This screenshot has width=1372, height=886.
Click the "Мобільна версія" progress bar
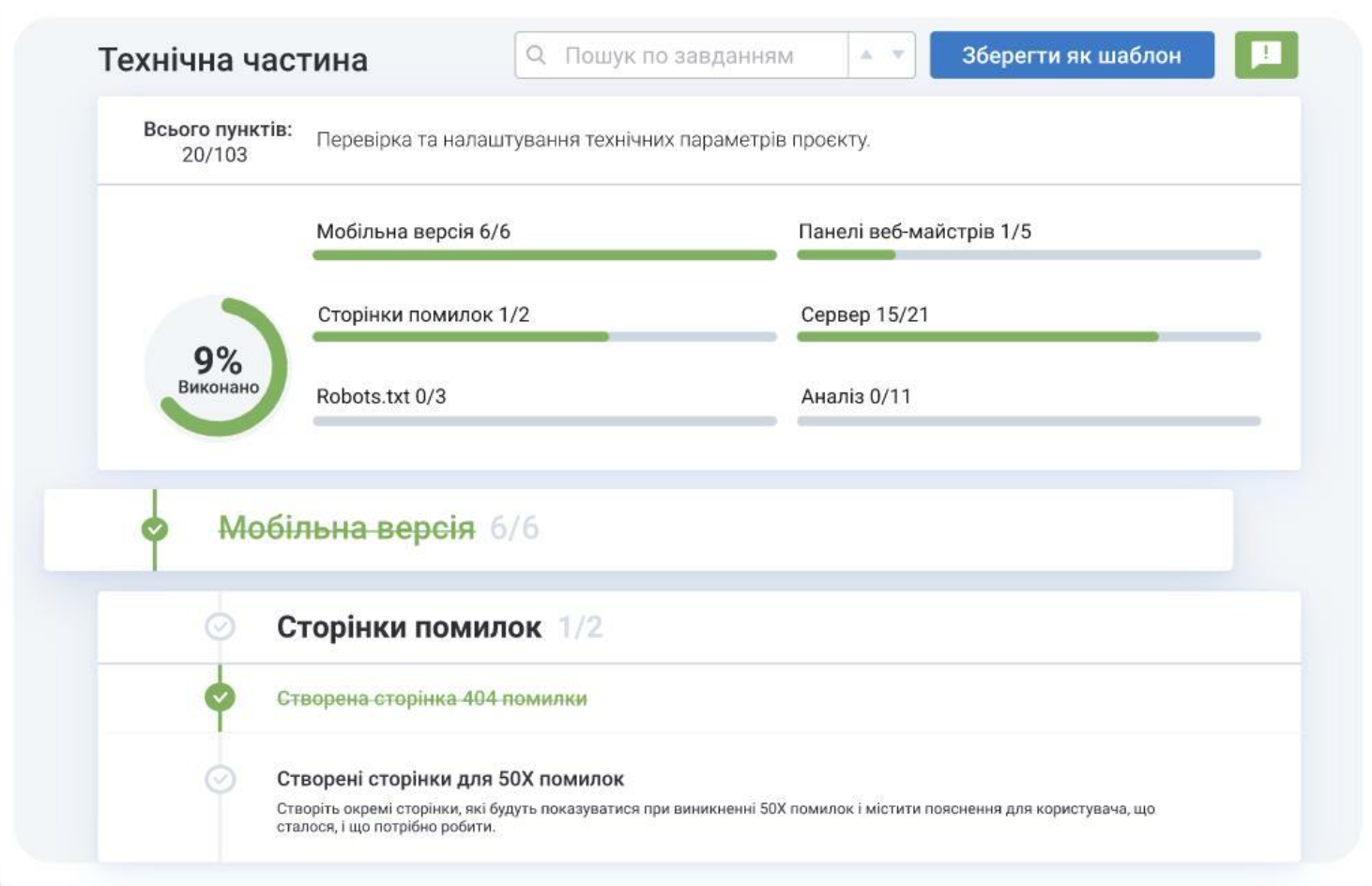[544, 254]
